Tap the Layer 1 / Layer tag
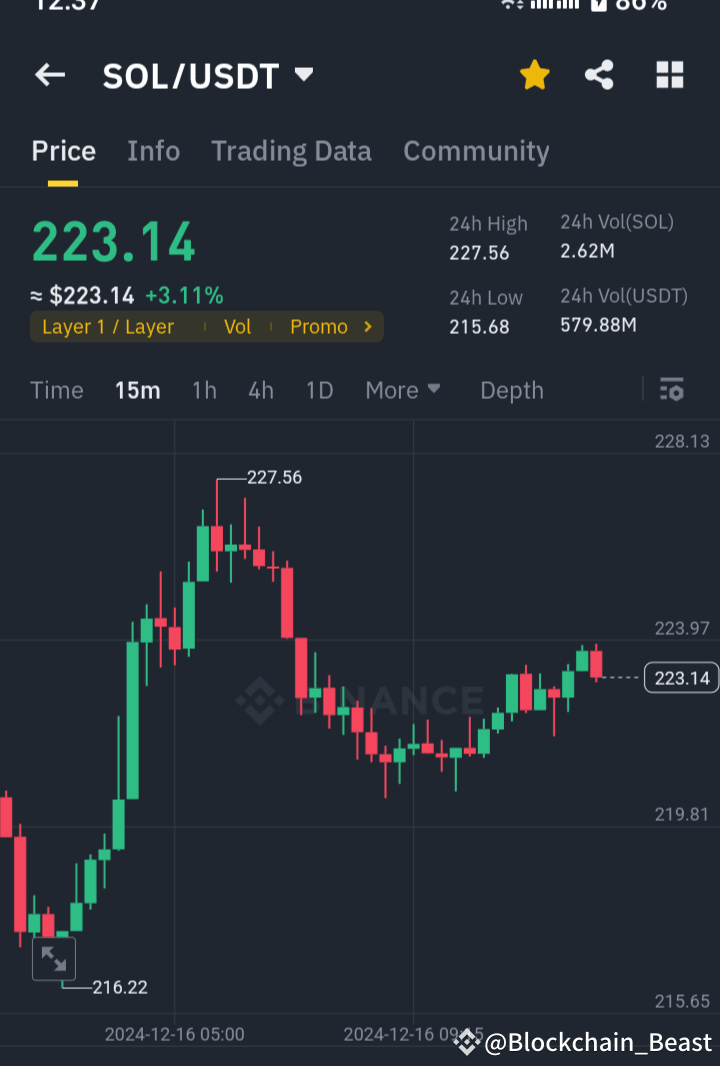 click(x=110, y=326)
